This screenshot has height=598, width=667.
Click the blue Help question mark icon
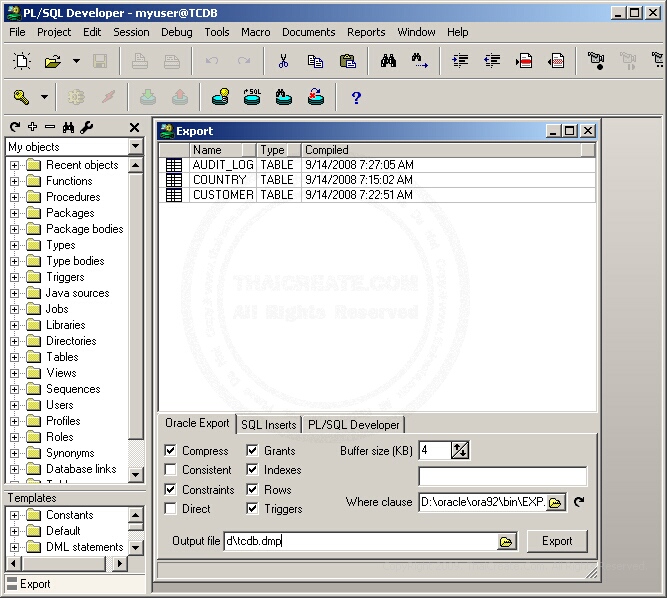click(356, 97)
